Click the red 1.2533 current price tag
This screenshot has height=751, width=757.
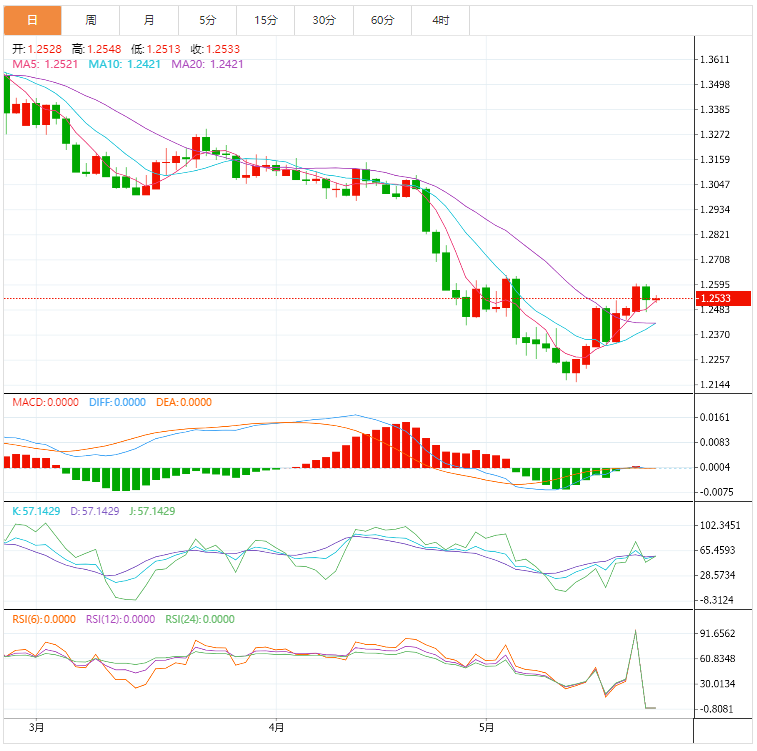723,298
